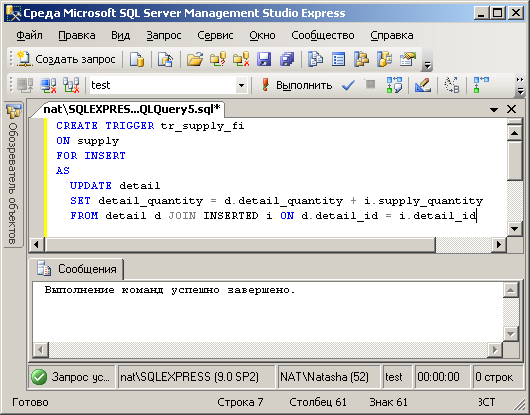Open the active files dropdown arrow by tab
The image size is (530, 415).
click(494, 109)
